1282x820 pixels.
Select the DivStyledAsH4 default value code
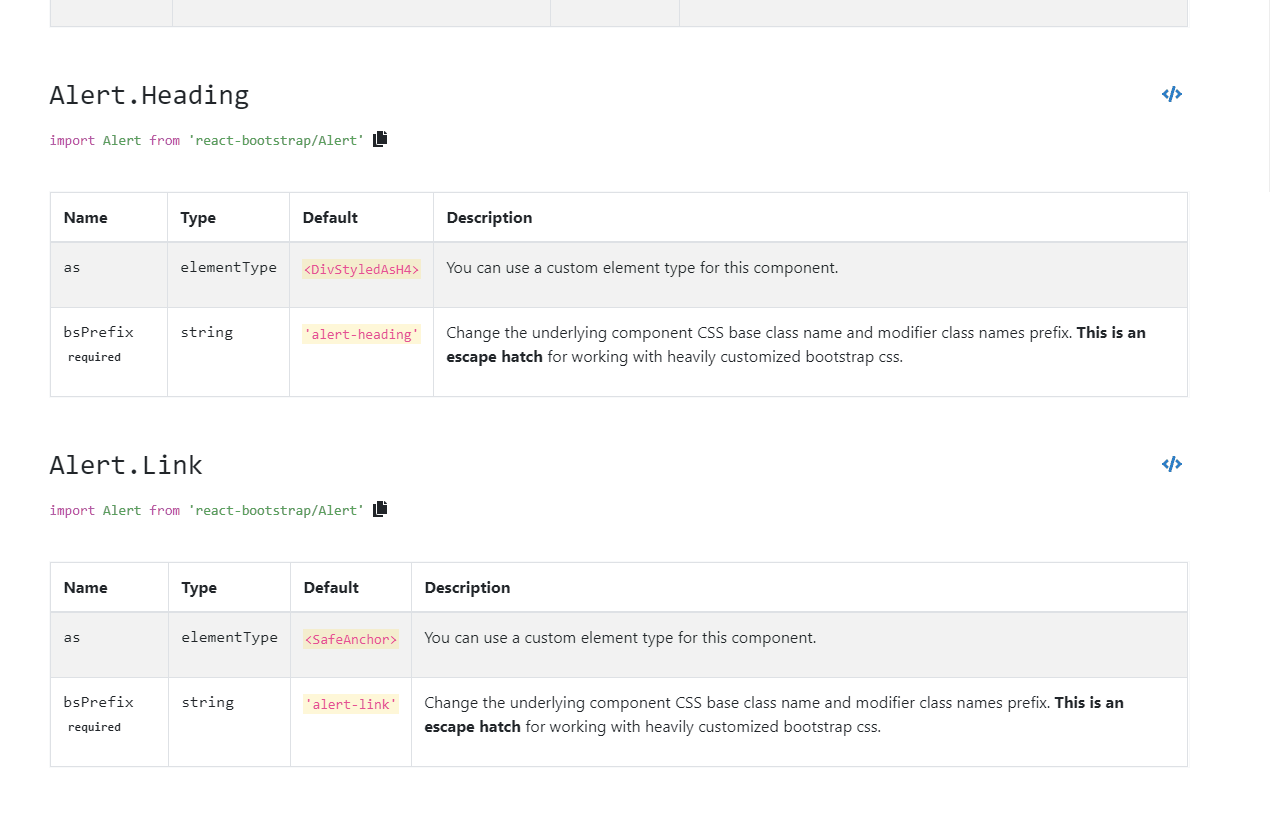[361, 270]
